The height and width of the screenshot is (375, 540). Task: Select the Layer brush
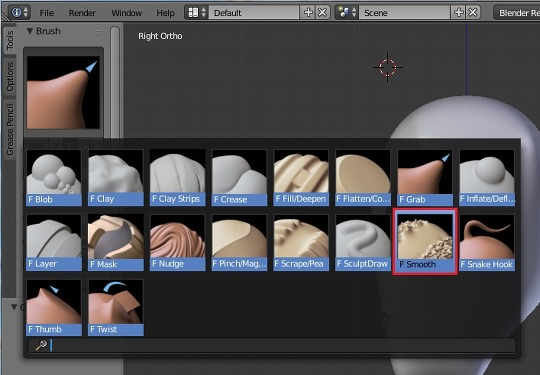[54, 242]
